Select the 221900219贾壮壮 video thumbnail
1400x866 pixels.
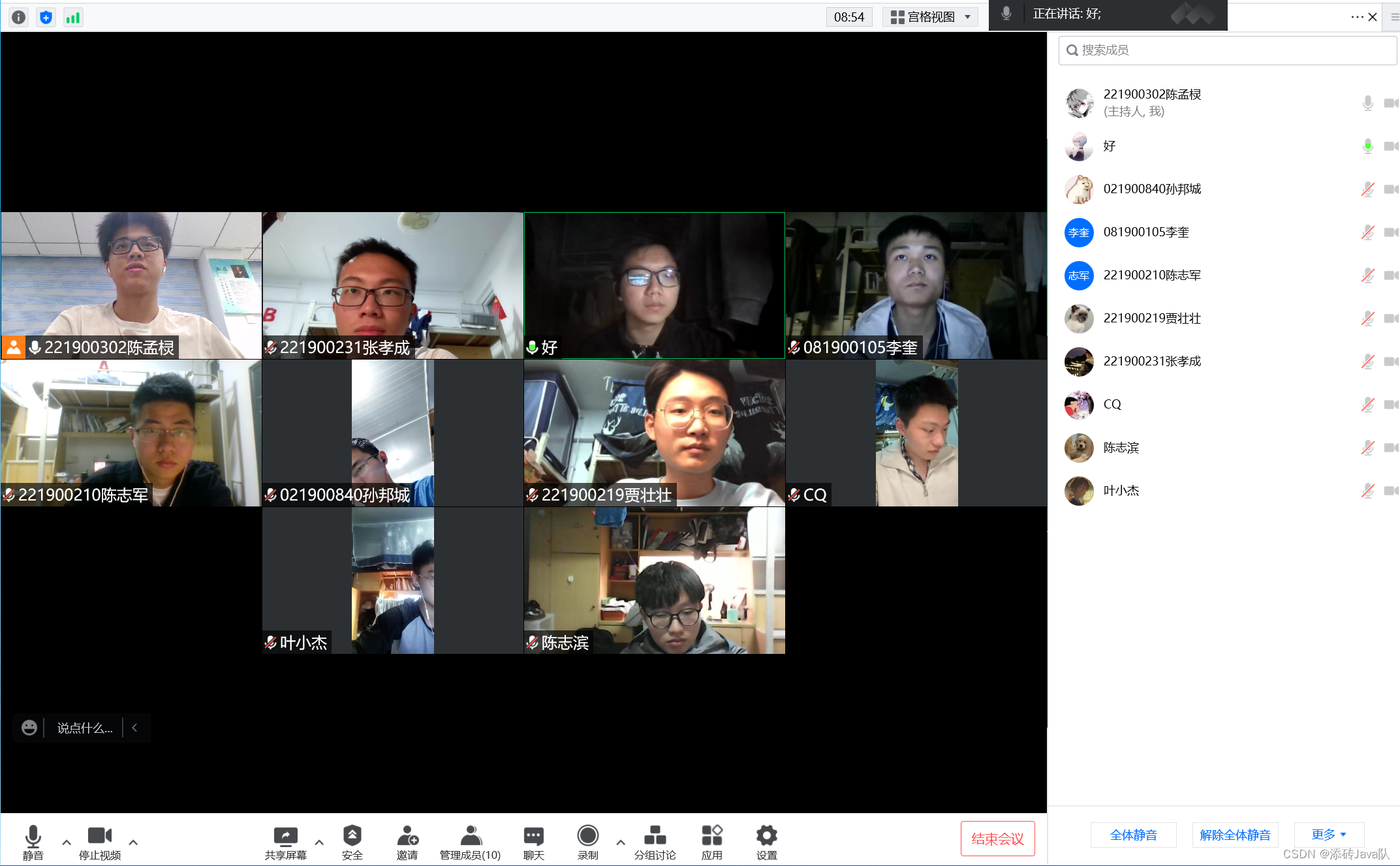tap(654, 433)
